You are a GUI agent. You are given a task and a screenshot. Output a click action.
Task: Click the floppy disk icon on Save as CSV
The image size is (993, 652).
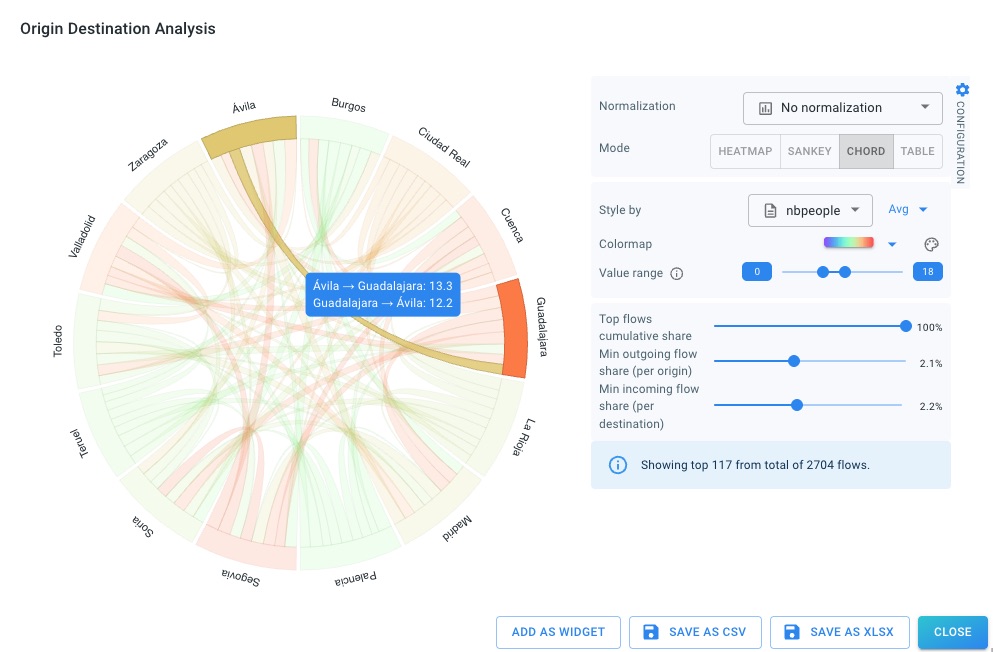(x=651, y=632)
